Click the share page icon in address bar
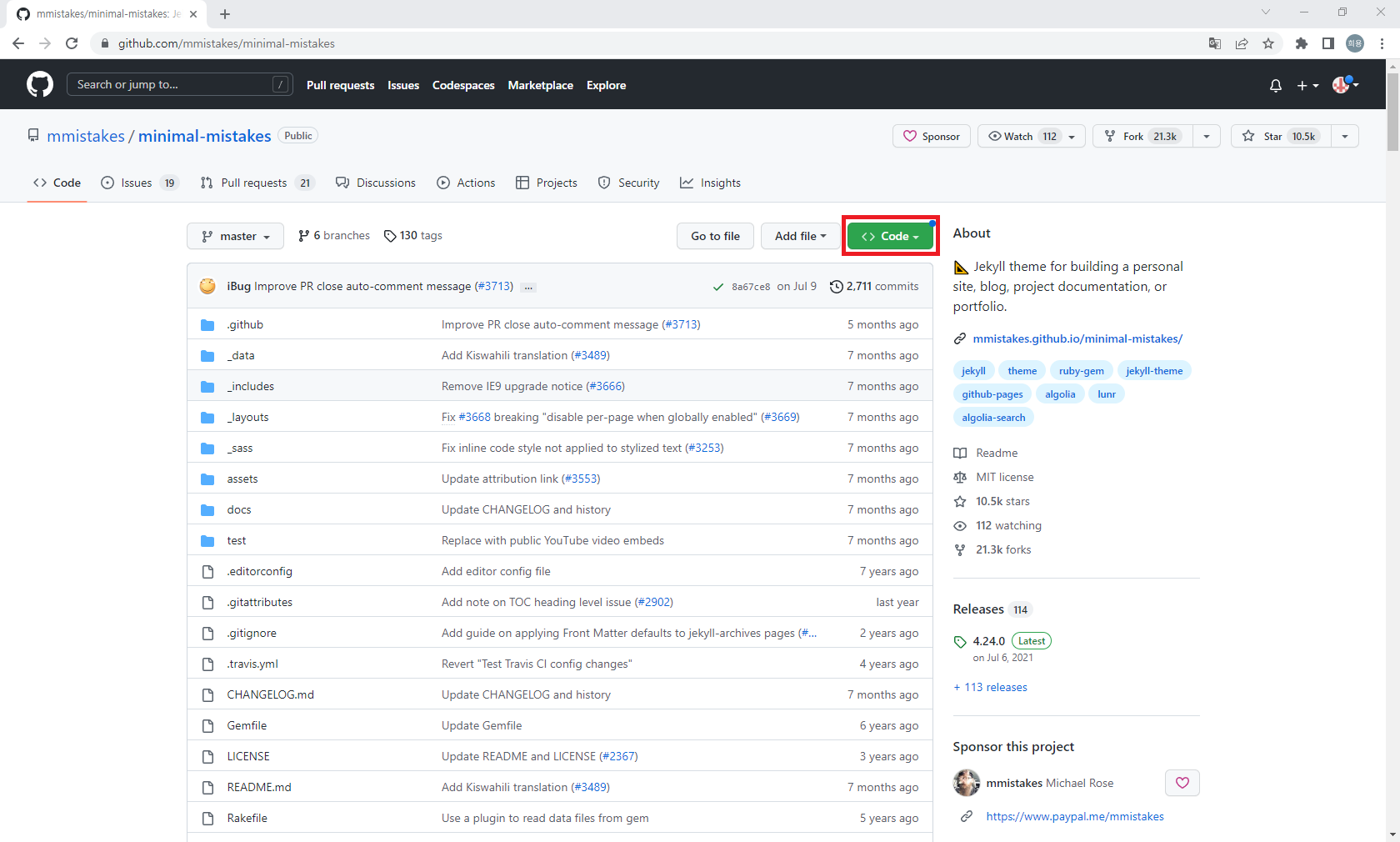The width and height of the screenshot is (1400, 842). (x=1242, y=43)
